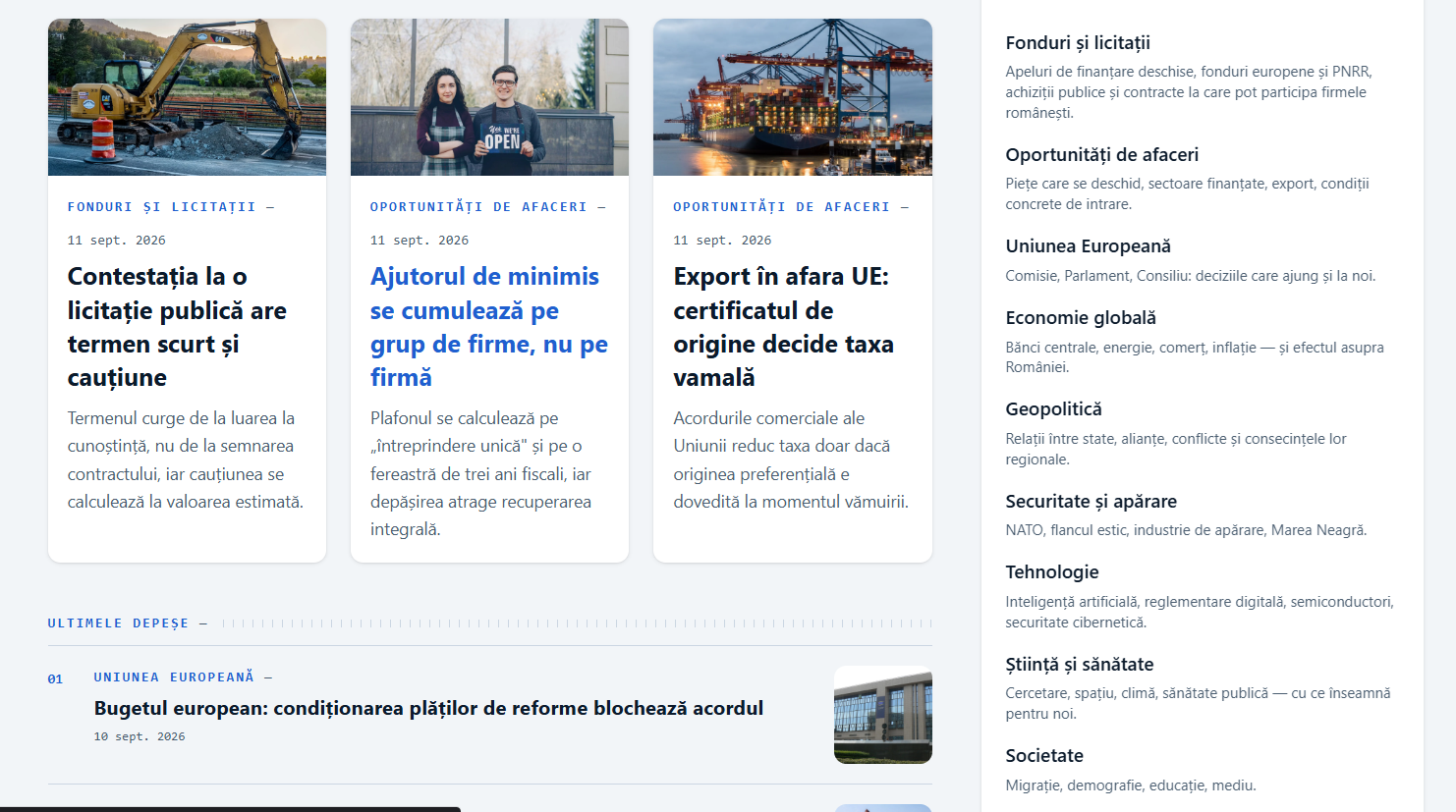Click description 'Relații între state, alianțe'

[x=1176, y=449]
